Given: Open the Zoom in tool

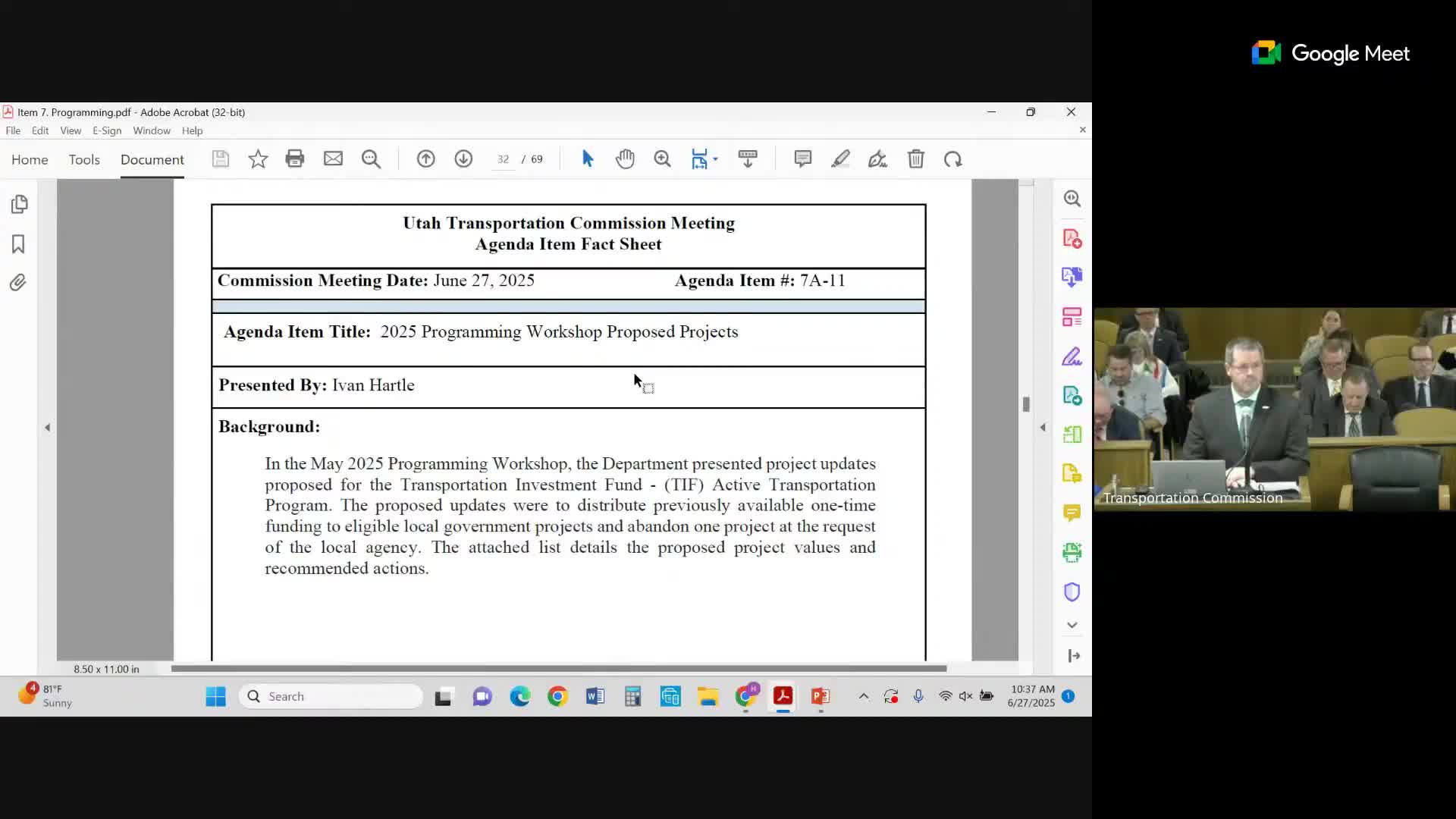Looking at the screenshot, I should click(x=662, y=158).
